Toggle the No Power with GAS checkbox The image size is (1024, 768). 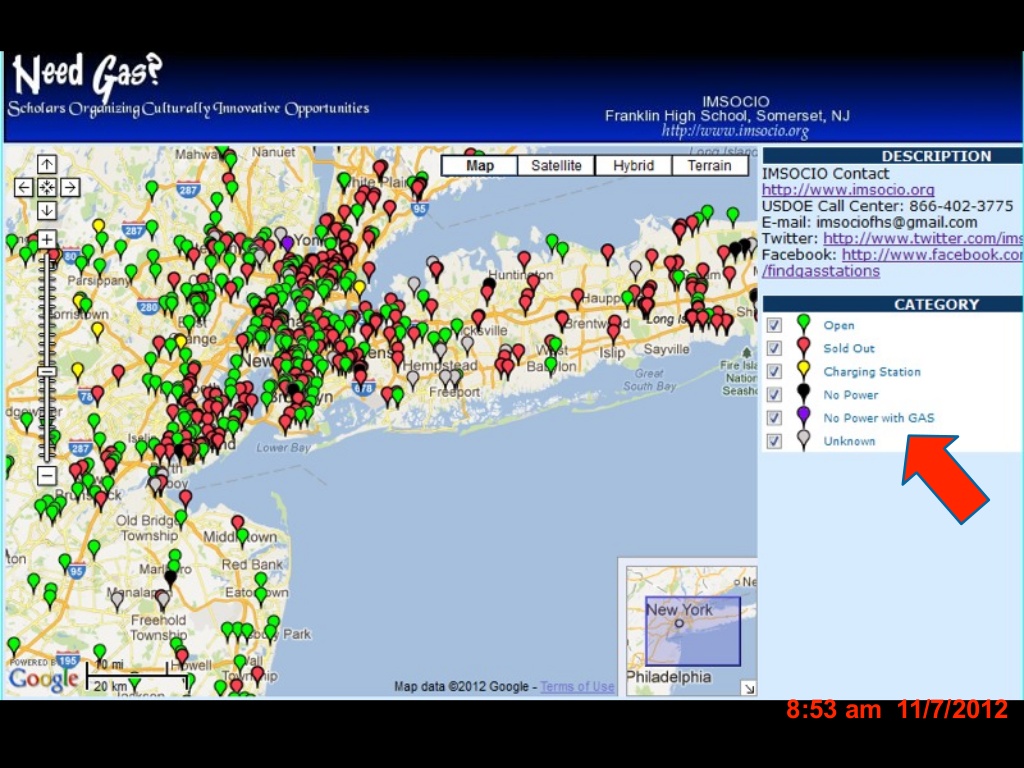[774, 418]
